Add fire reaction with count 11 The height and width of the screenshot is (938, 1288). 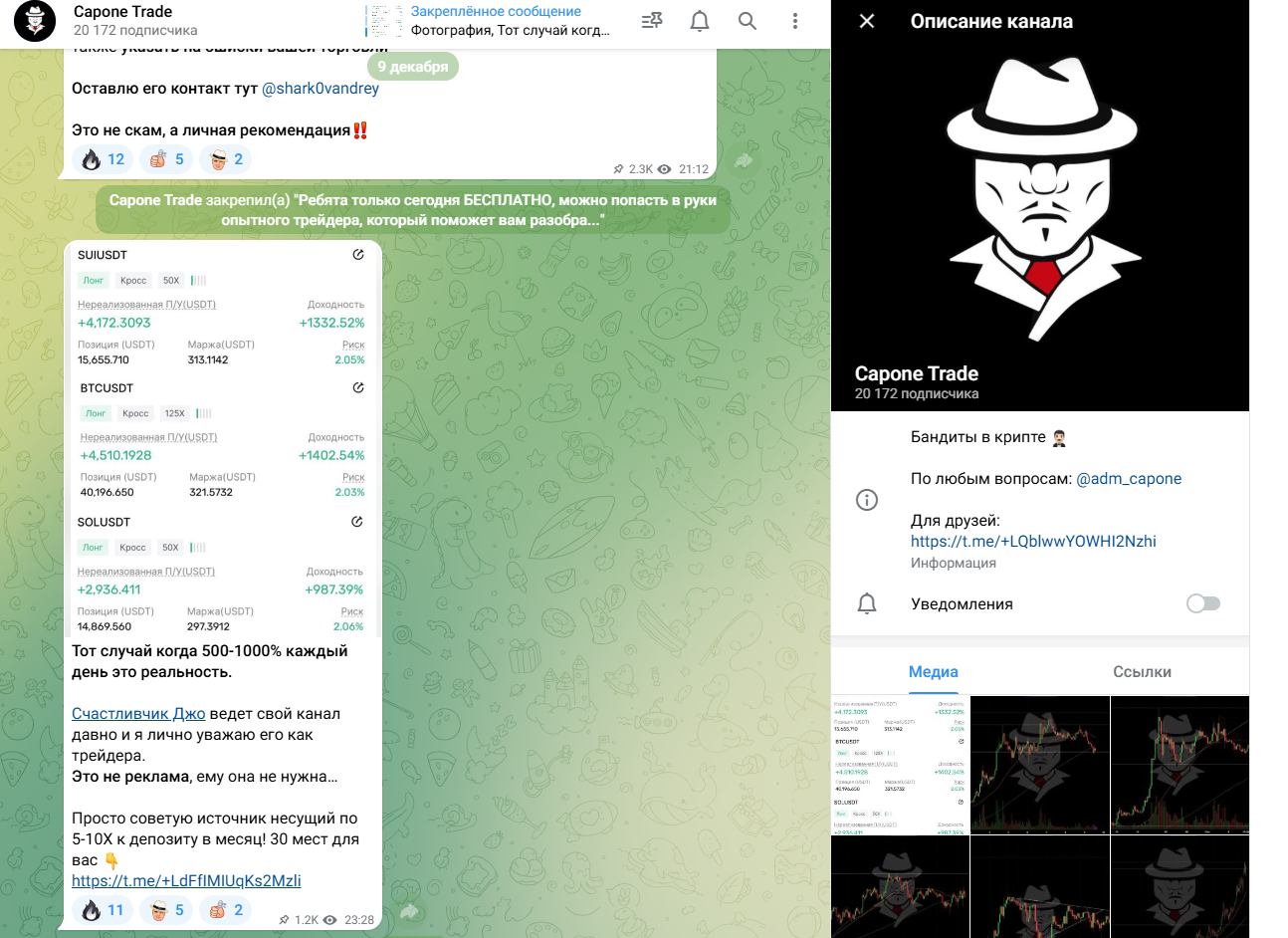[103, 910]
